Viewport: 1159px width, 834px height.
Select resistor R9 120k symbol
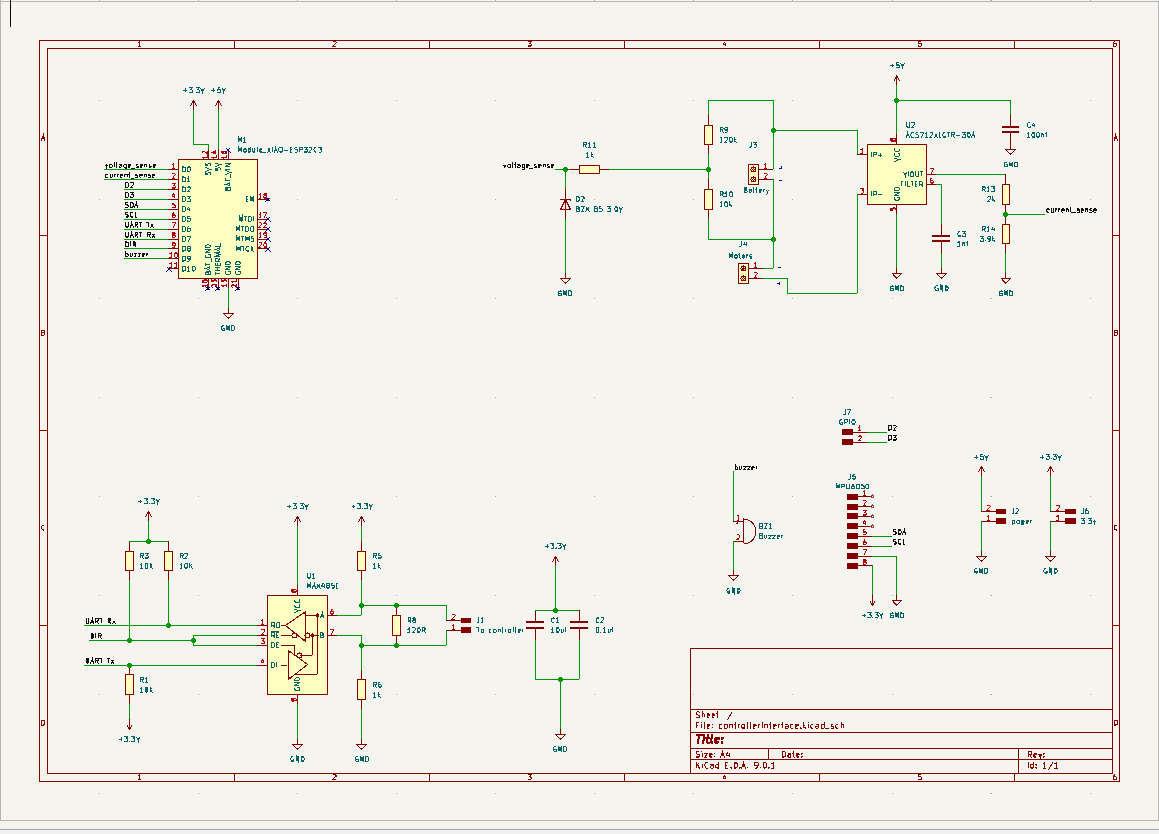[708, 135]
